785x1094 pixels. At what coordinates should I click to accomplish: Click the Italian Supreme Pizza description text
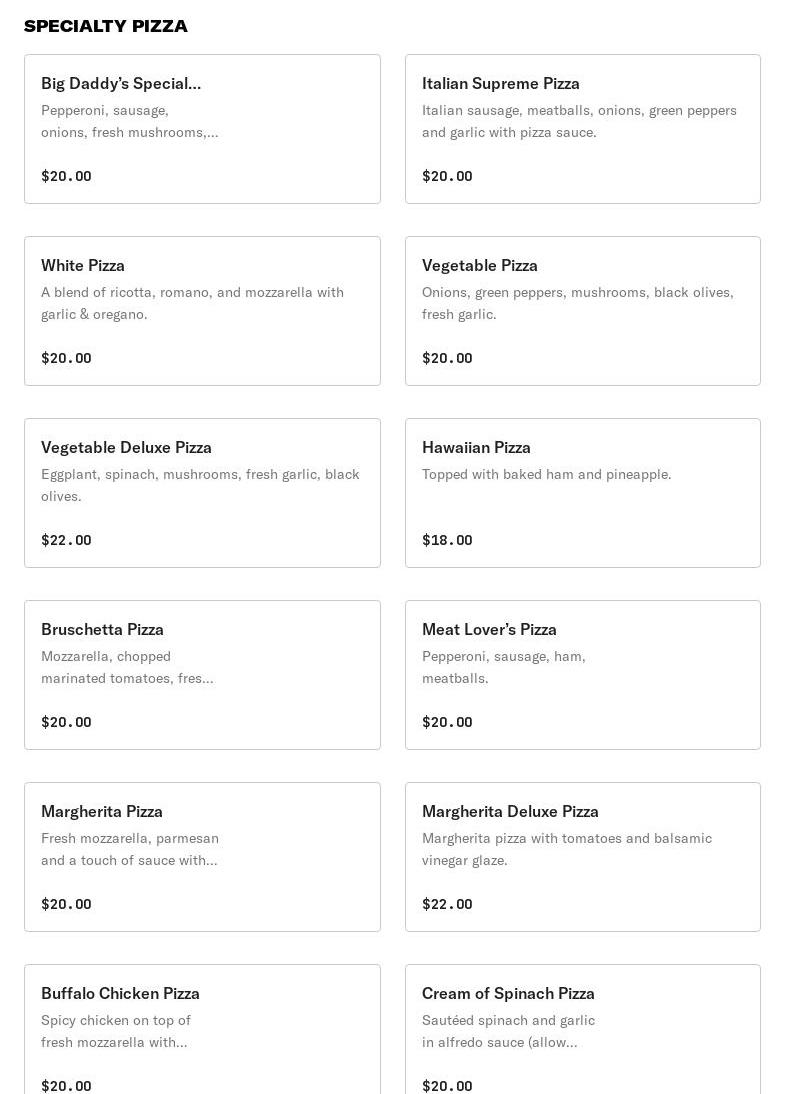579,121
